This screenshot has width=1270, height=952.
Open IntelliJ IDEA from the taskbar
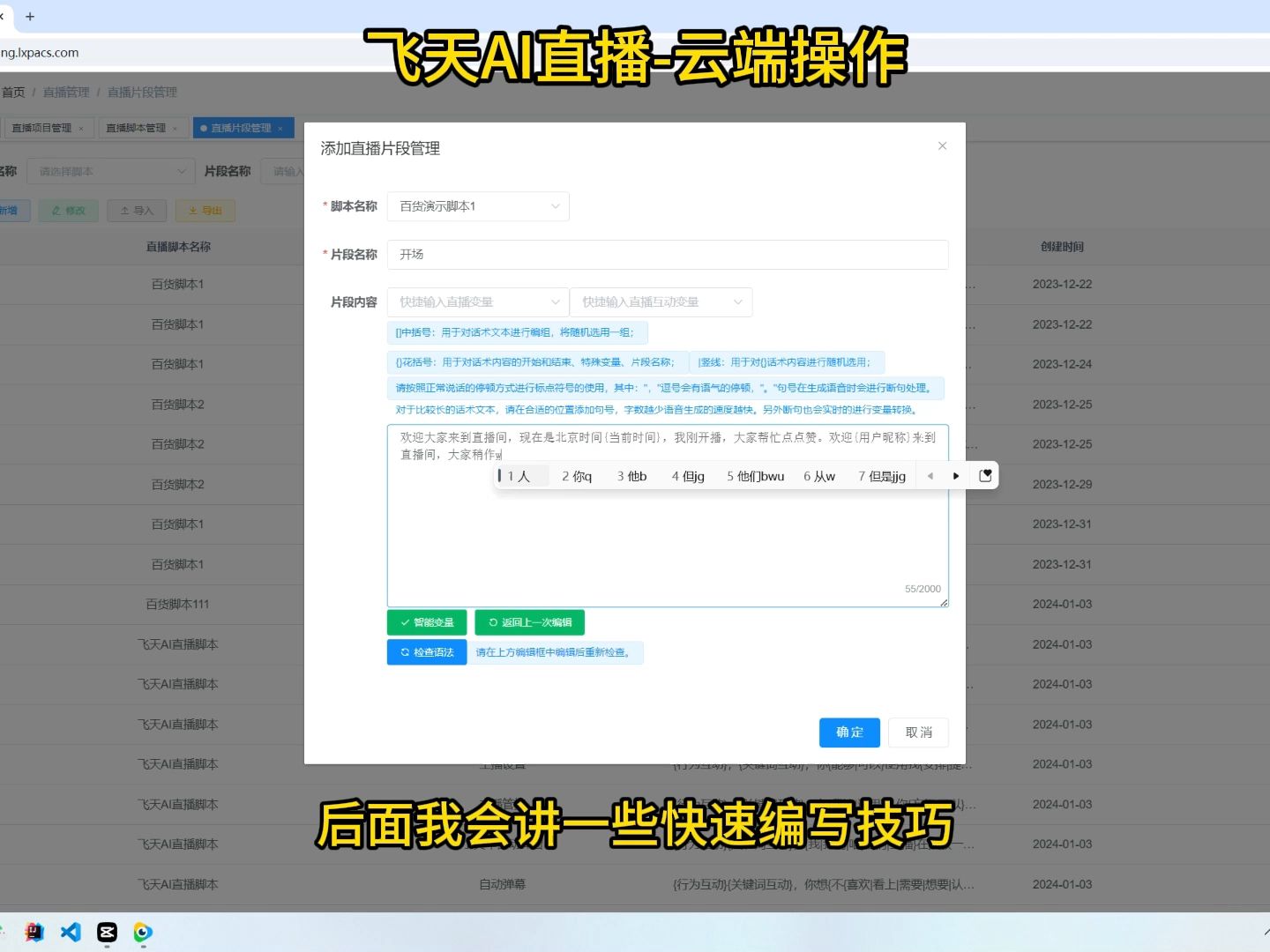[x=34, y=932]
